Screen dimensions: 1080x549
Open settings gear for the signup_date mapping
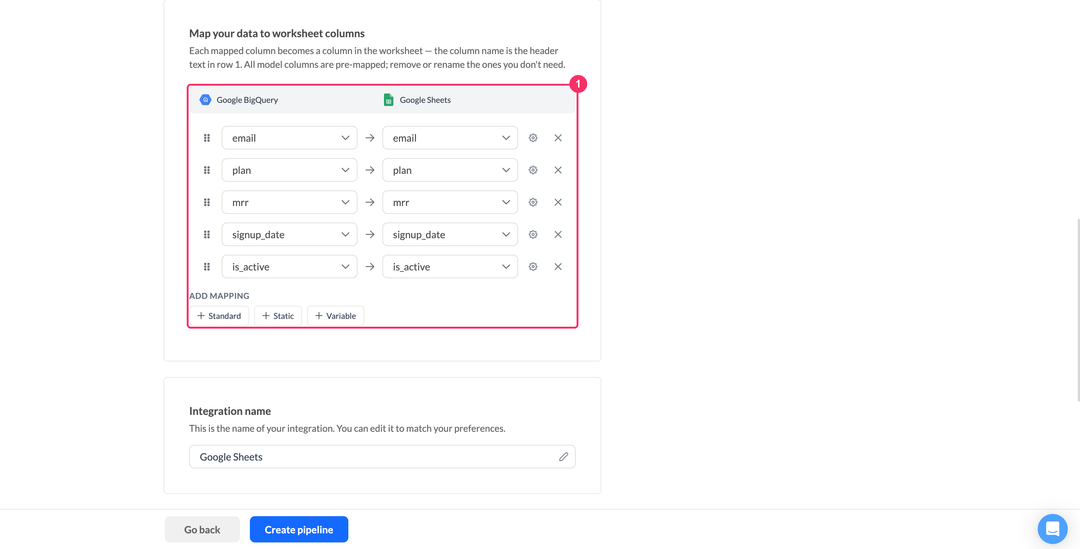[x=533, y=234]
